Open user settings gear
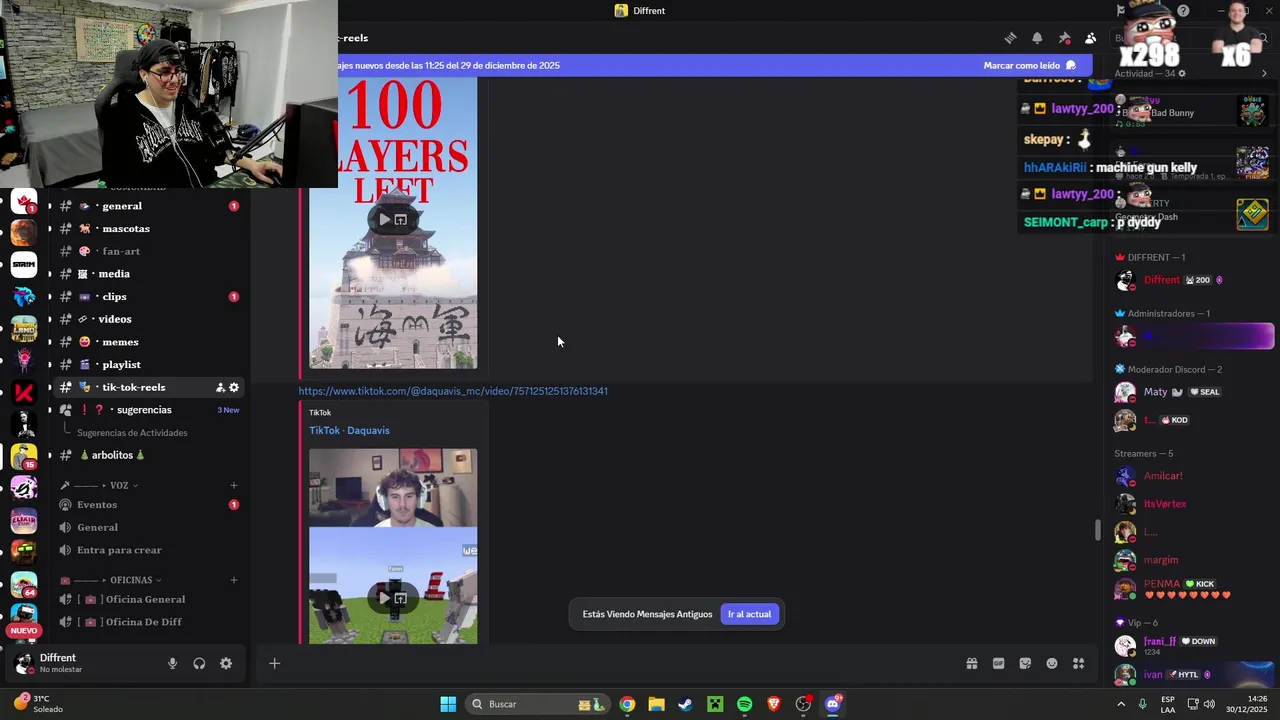 click(x=226, y=663)
